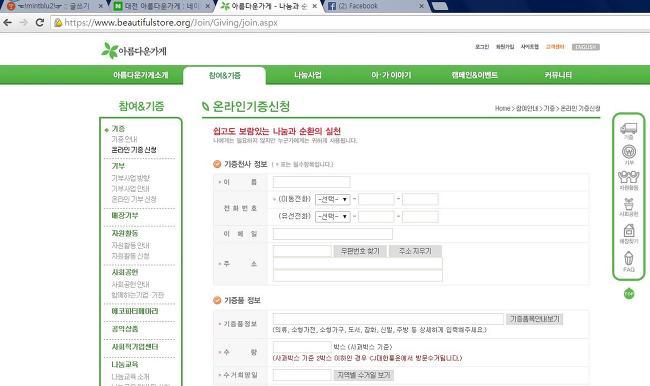650x386 pixels.
Task: Open 커뮤니티 main menu
Action: pyautogui.click(x=558, y=75)
